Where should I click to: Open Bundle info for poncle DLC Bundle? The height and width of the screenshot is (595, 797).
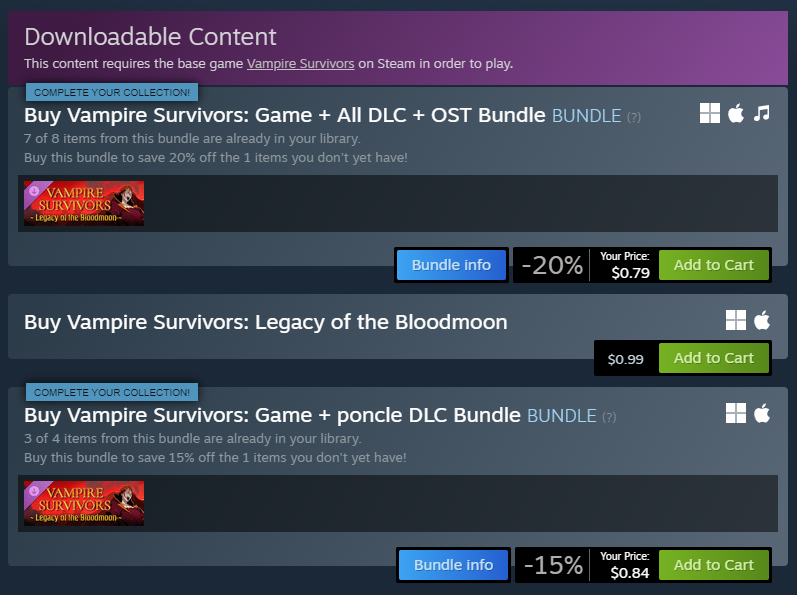pyautogui.click(x=453, y=565)
